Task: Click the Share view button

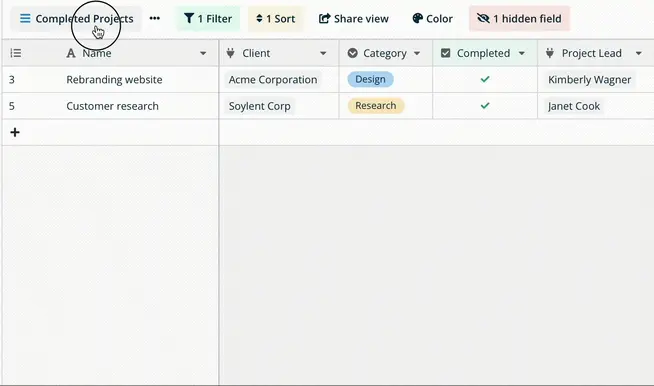Action: click(354, 19)
